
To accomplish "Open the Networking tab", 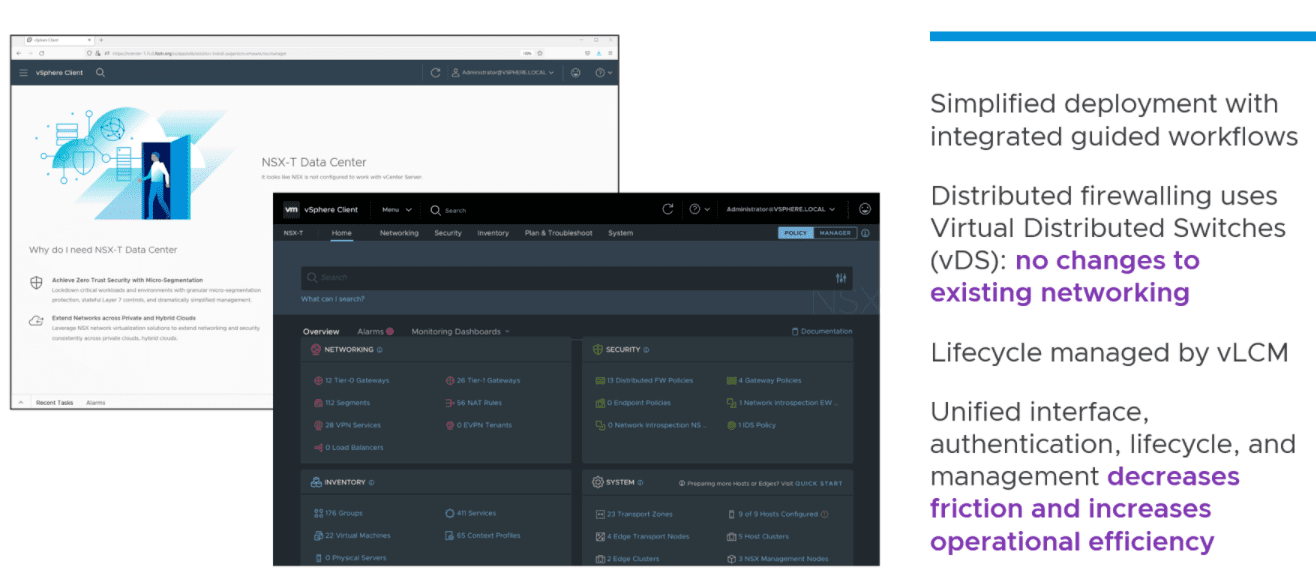I will coord(399,233).
